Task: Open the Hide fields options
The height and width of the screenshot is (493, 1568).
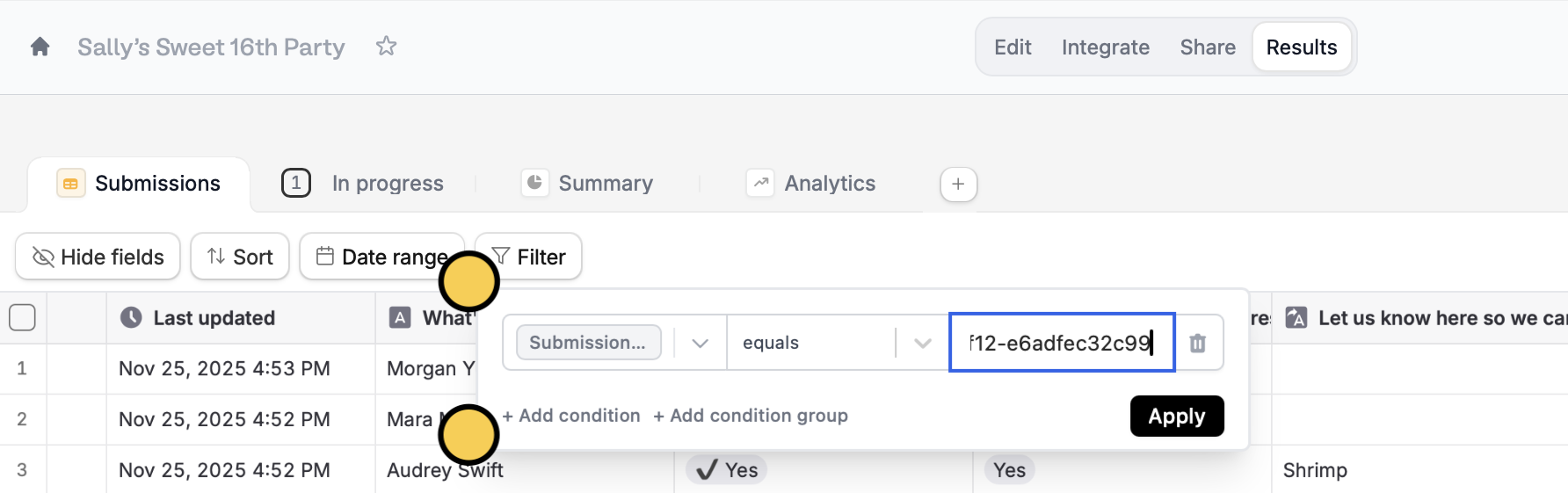Action: [98, 257]
